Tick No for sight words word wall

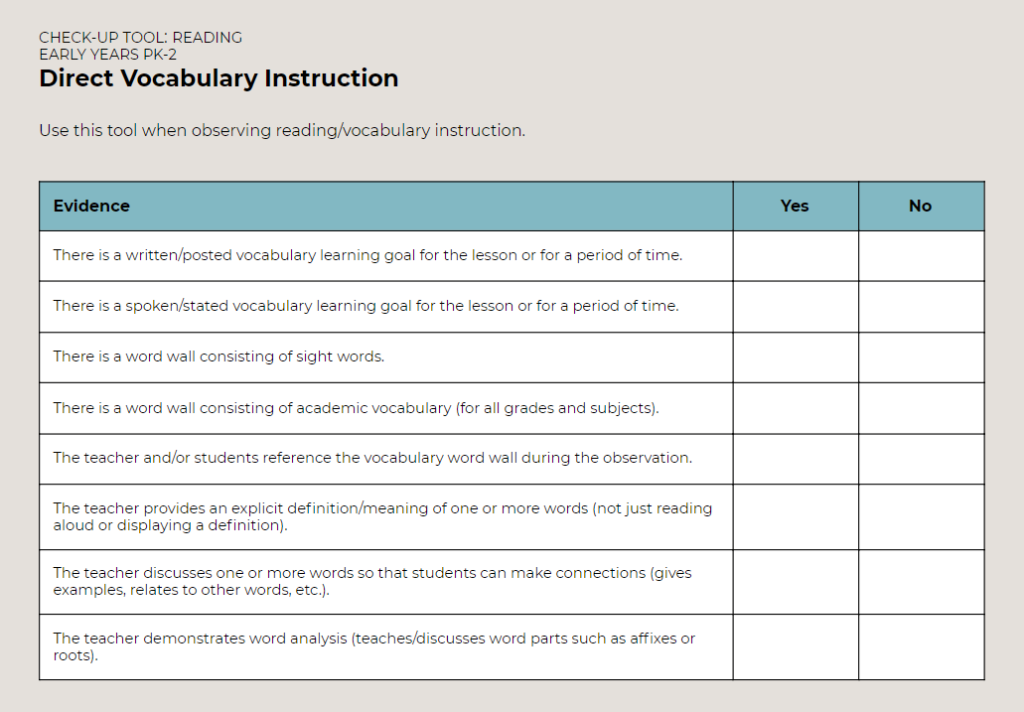(921, 357)
